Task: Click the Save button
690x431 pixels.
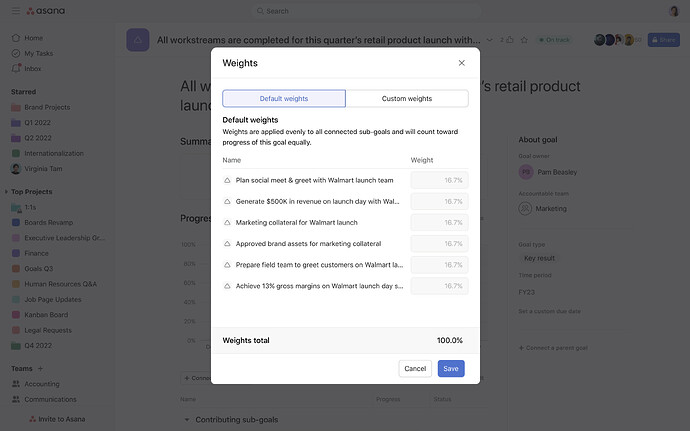Action: coord(451,368)
